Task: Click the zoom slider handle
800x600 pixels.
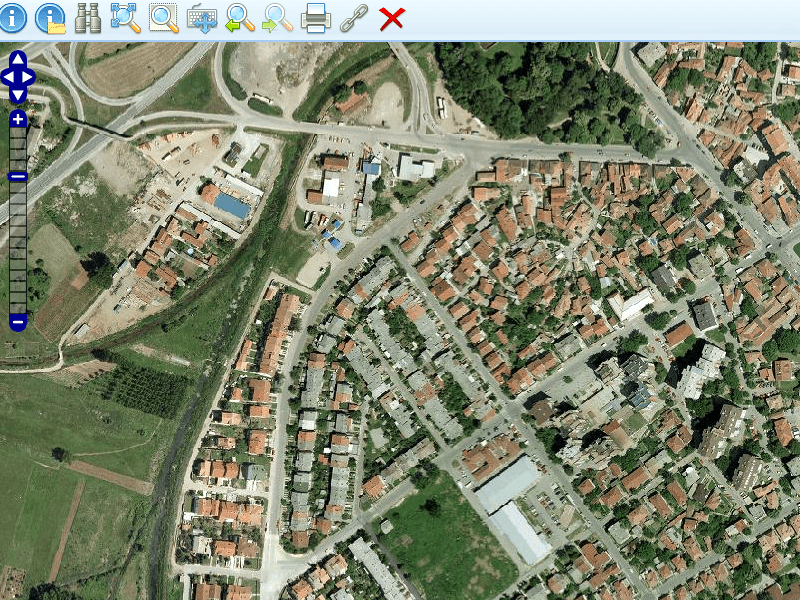Action: pyautogui.click(x=18, y=176)
